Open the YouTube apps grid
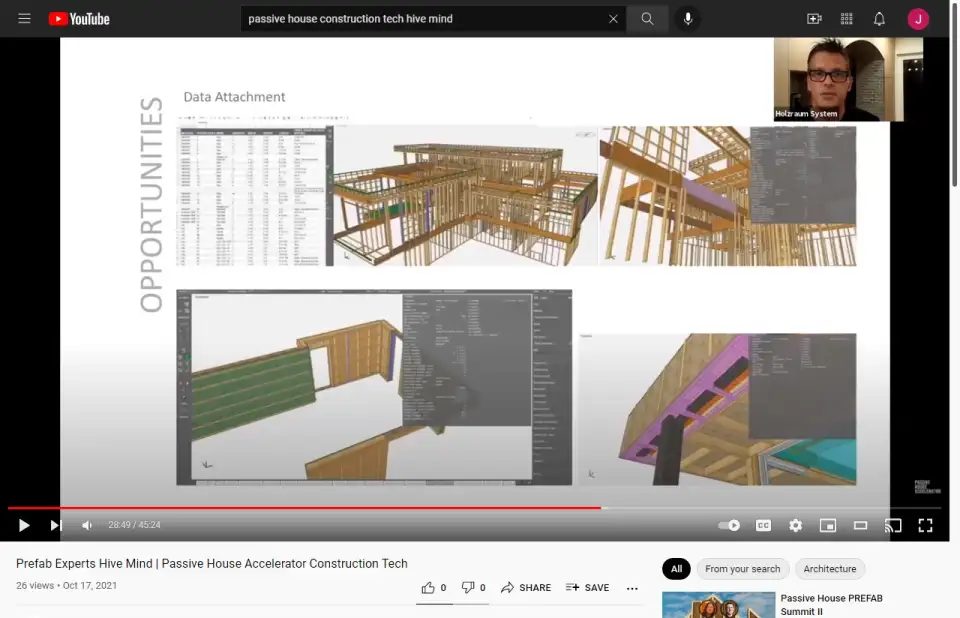Viewport: 960px width, 618px height. point(847,19)
